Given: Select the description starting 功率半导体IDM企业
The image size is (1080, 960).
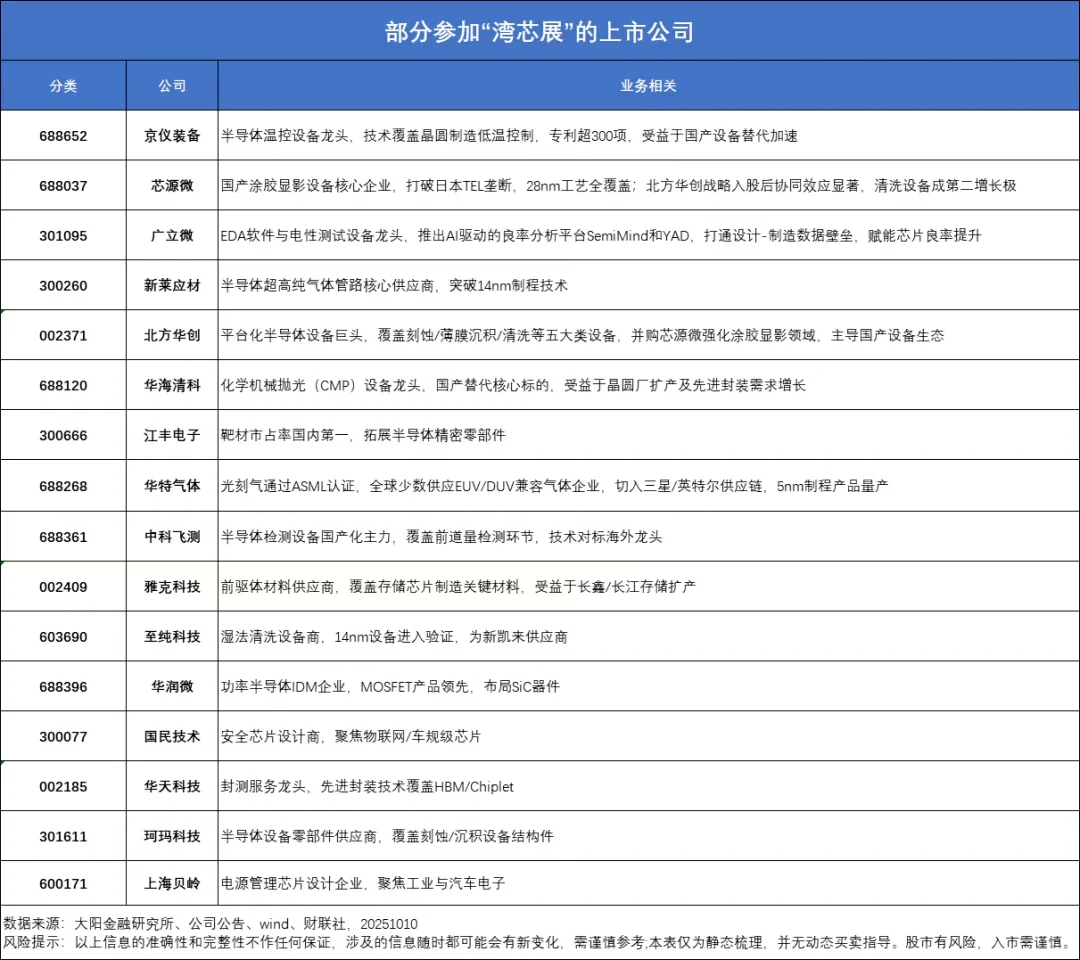Looking at the screenshot, I should pos(391,687).
